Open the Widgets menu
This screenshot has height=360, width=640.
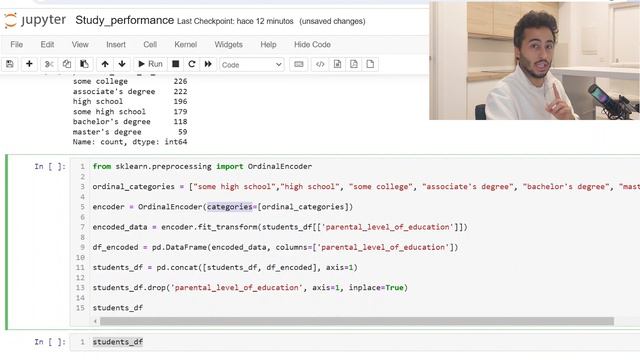[x=229, y=44]
